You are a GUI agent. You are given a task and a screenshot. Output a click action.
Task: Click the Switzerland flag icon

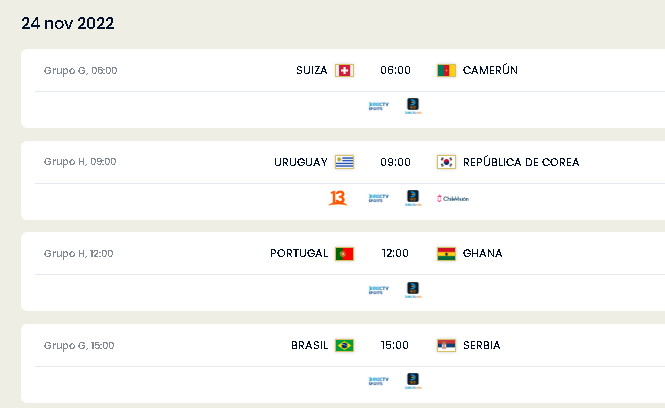click(344, 70)
